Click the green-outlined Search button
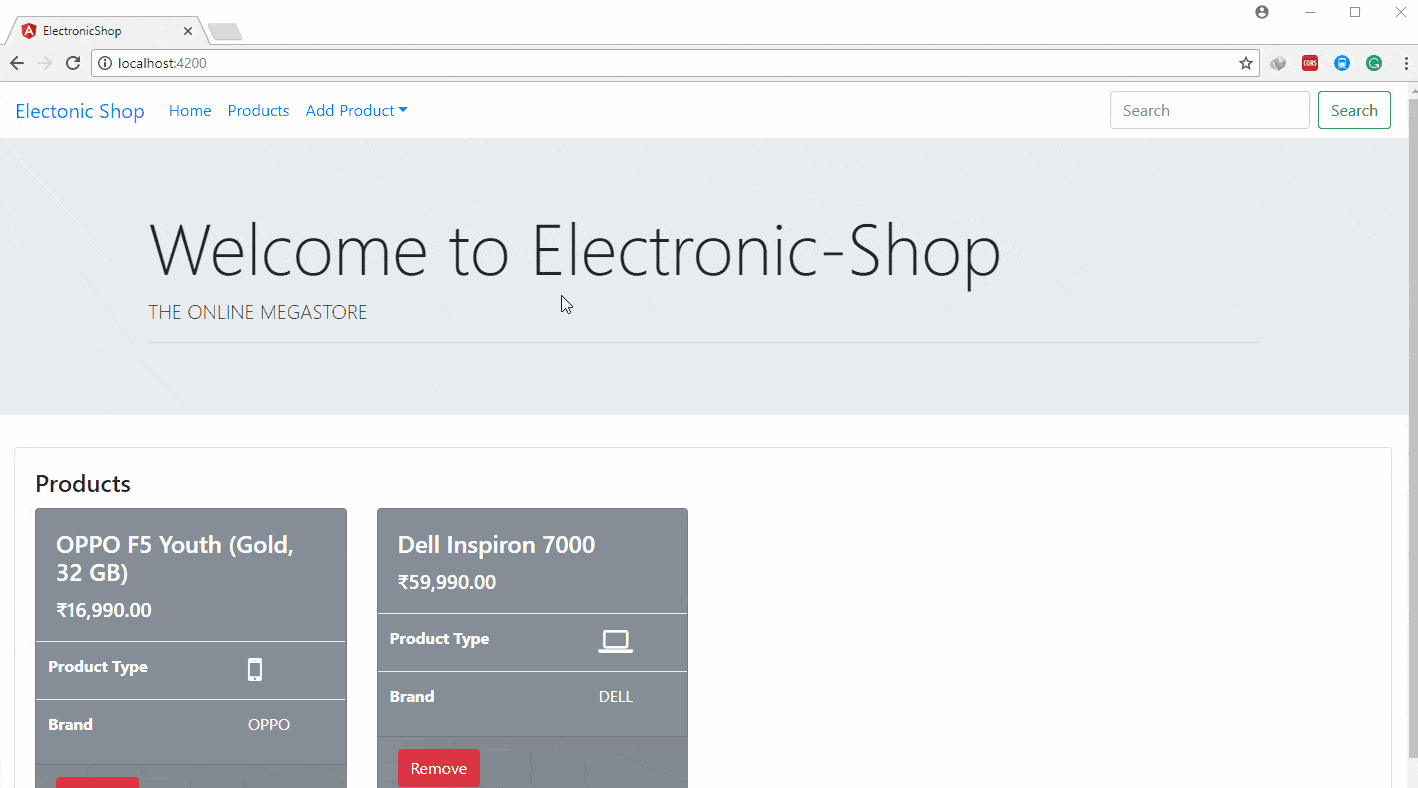This screenshot has height=788, width=1418. [x=1354, y=110]
